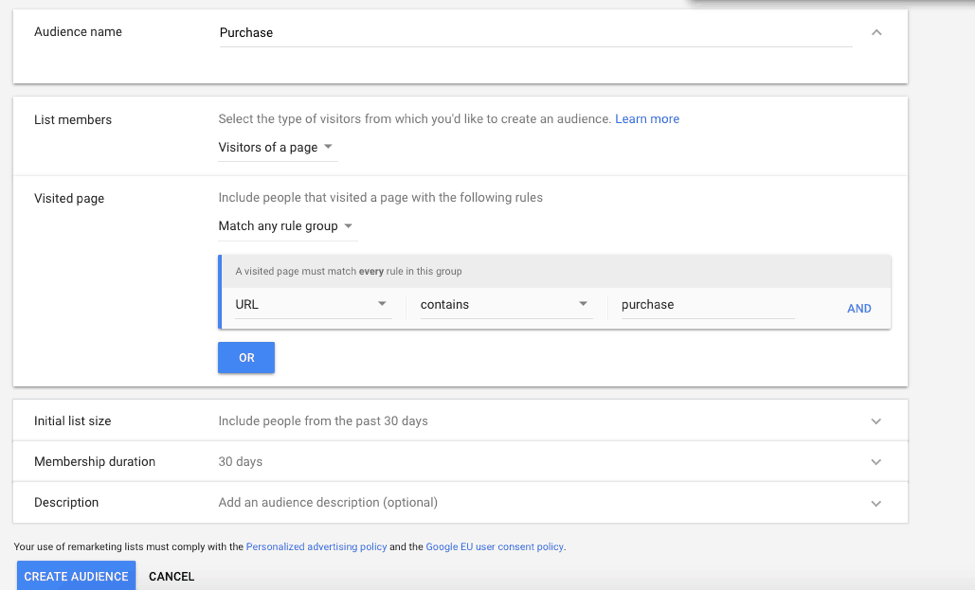Viewport: 975px width, 590px height.
Task: Open the URL rule type dropdown
Action: click(x=311, y=305)
